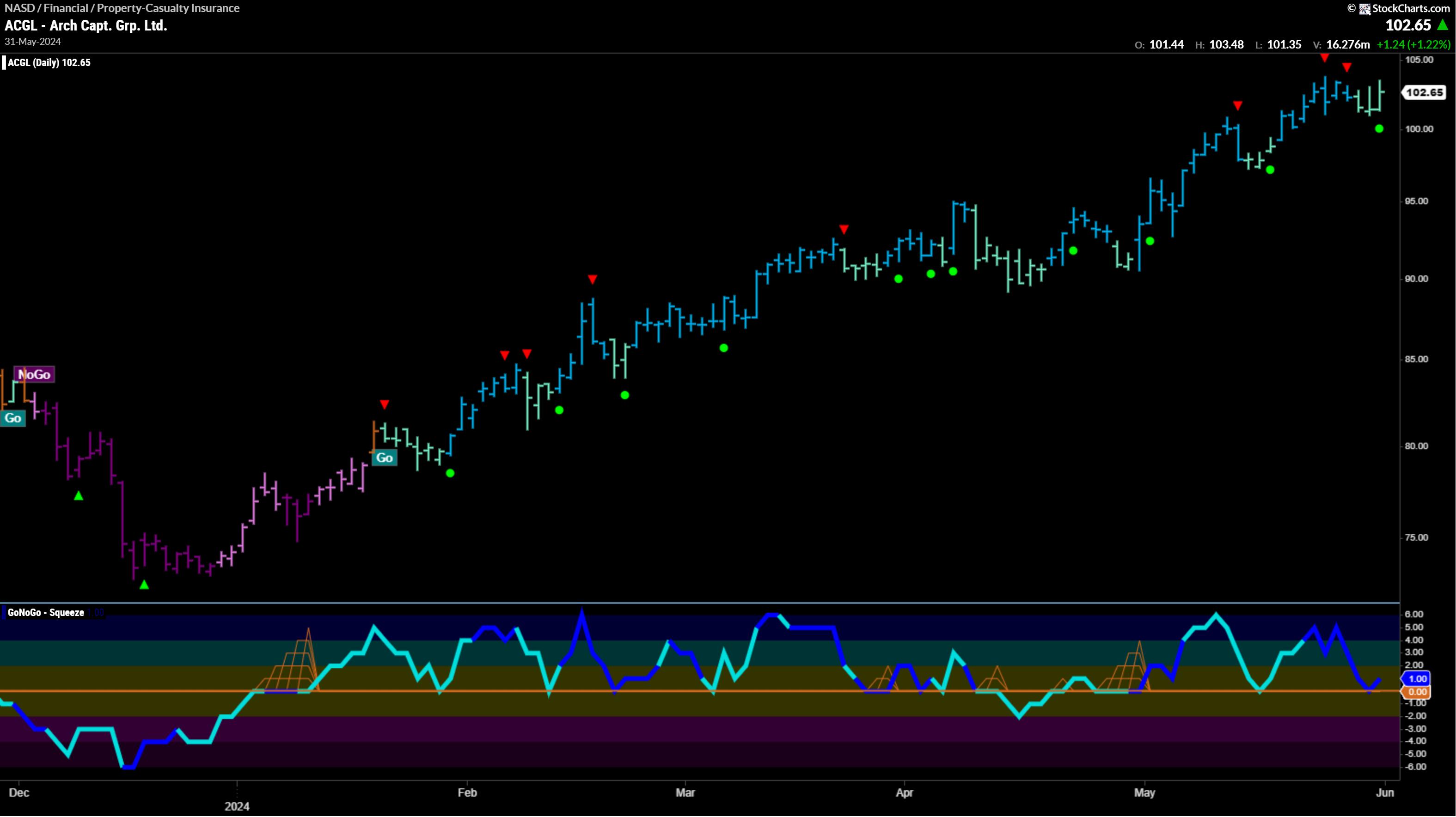This screenshot has height=817, width=1456.
Task: Click the Property-Casualty Insurance breadcrumb text
Action: coord(168,8)
